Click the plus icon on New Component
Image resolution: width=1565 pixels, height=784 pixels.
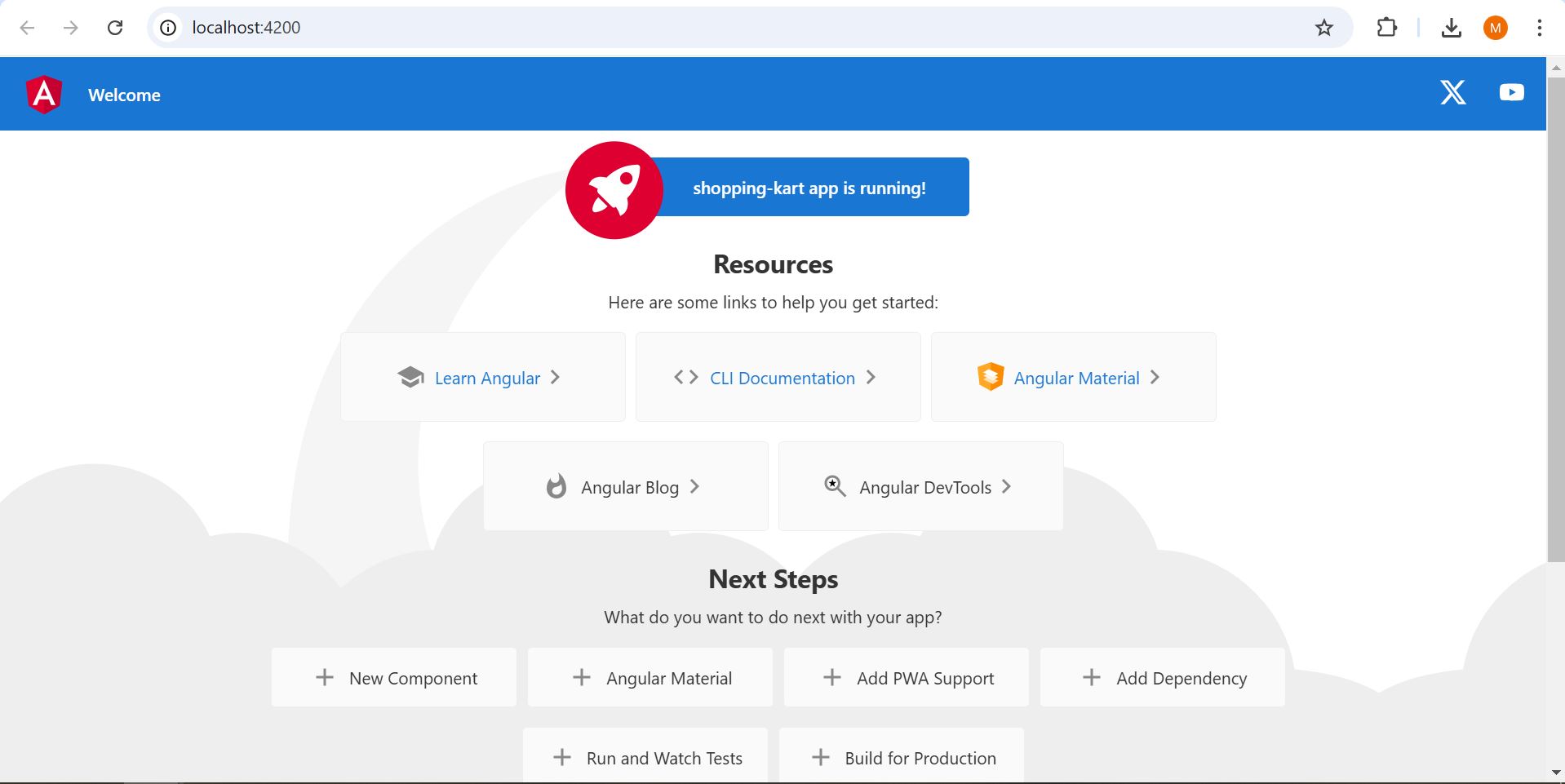click(325, 677)
